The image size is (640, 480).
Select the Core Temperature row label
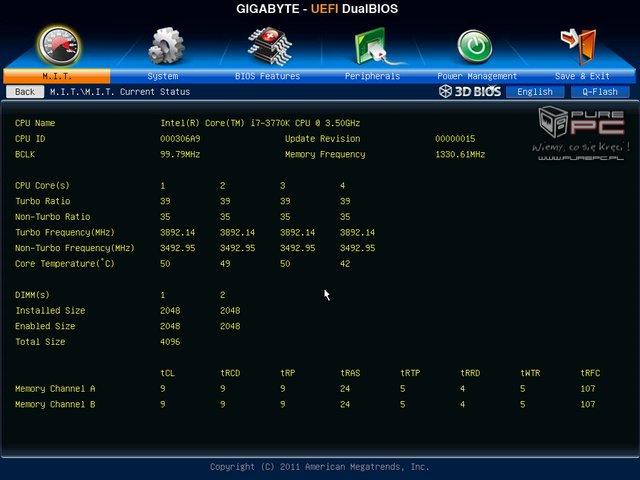click(65, 264)
